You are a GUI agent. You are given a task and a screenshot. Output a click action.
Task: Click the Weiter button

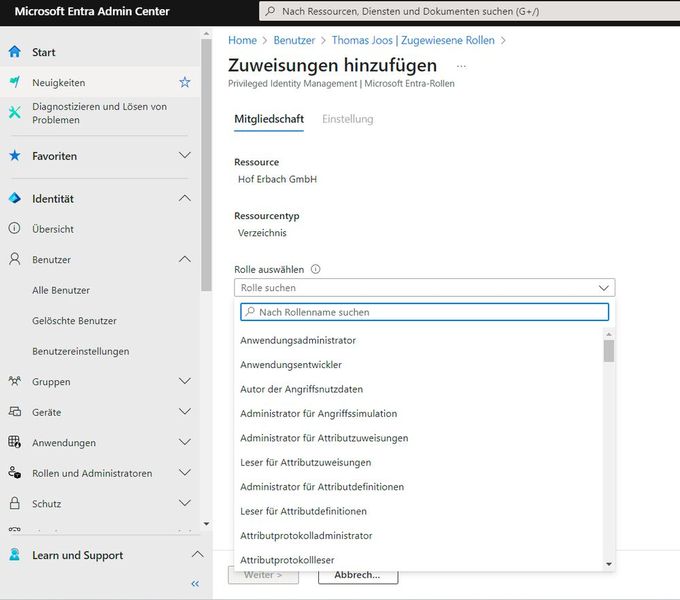coord(263,576)
